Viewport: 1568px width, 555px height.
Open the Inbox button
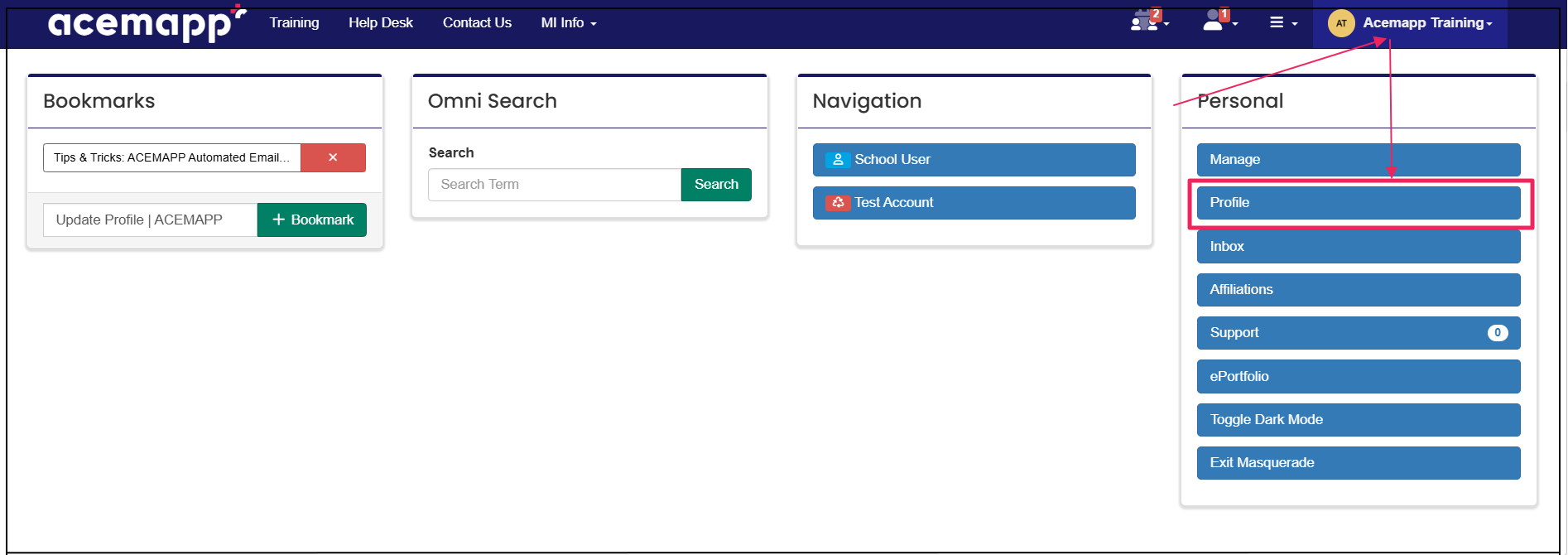(1359, 247)
